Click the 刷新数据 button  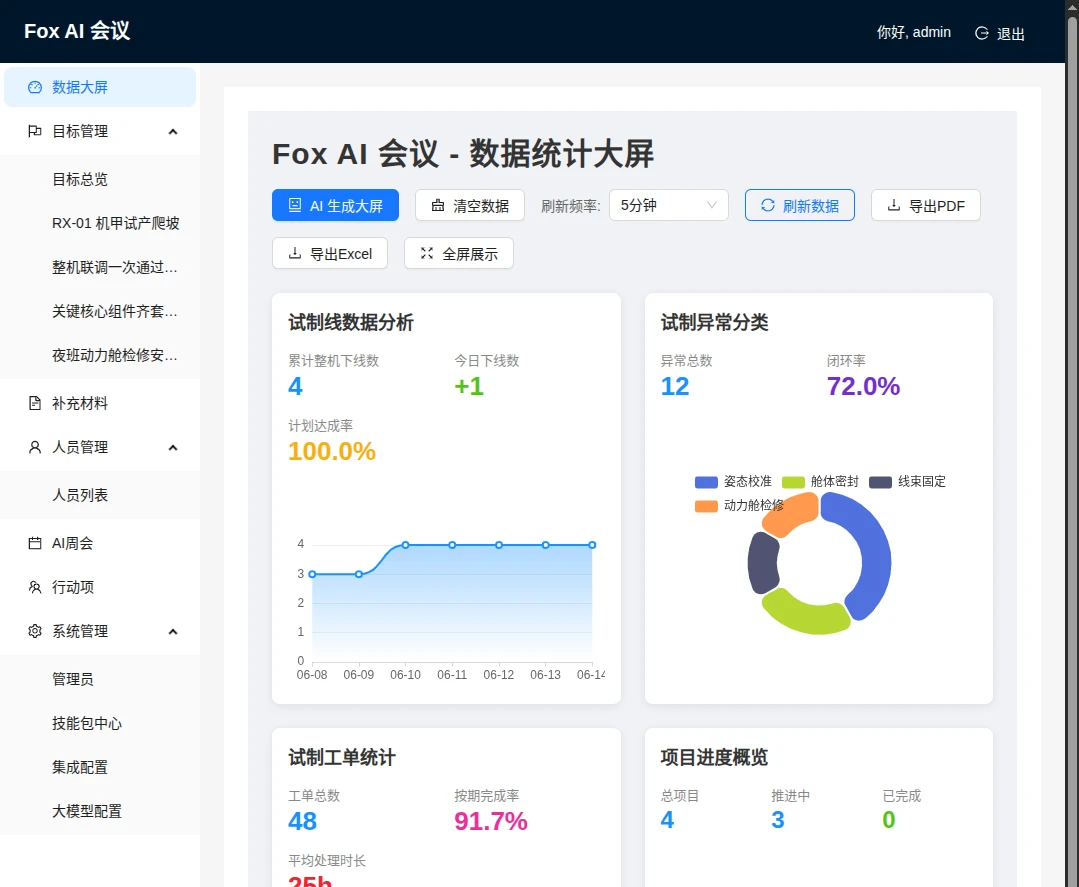pyautogui.click(x=800, y=205)
